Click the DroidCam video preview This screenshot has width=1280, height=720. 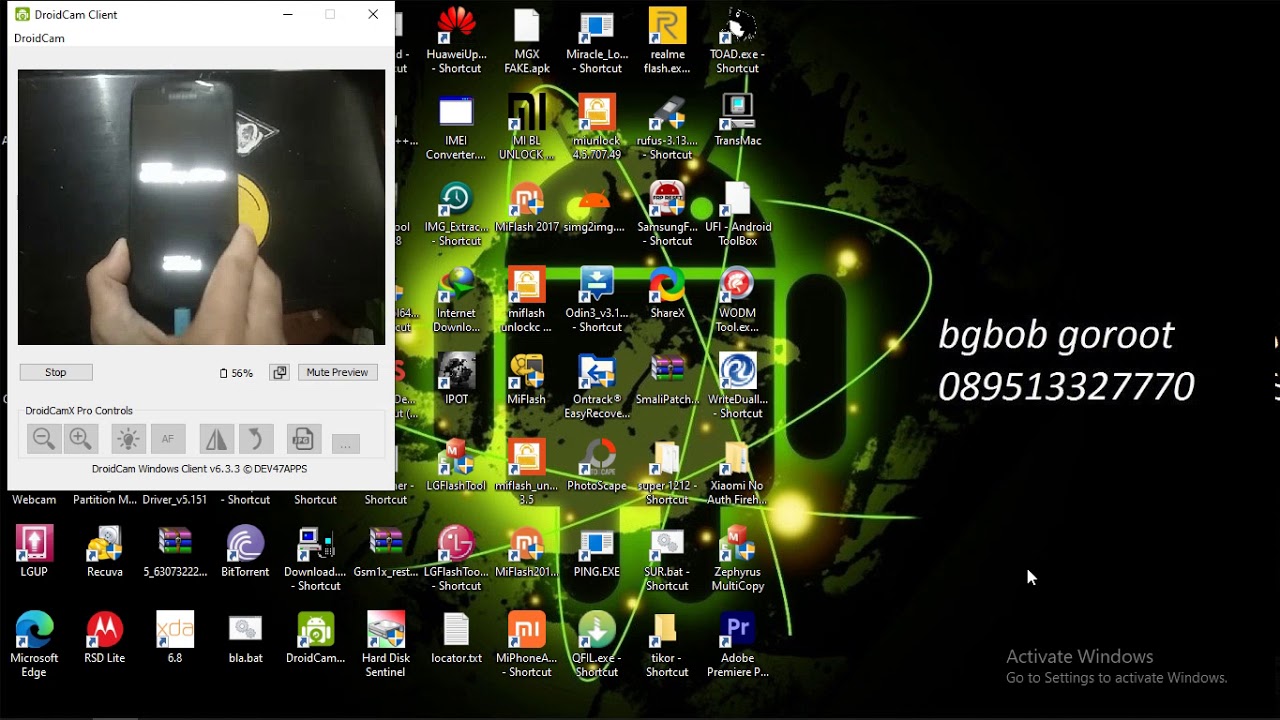pyautogui.click(x=201, y=207)
